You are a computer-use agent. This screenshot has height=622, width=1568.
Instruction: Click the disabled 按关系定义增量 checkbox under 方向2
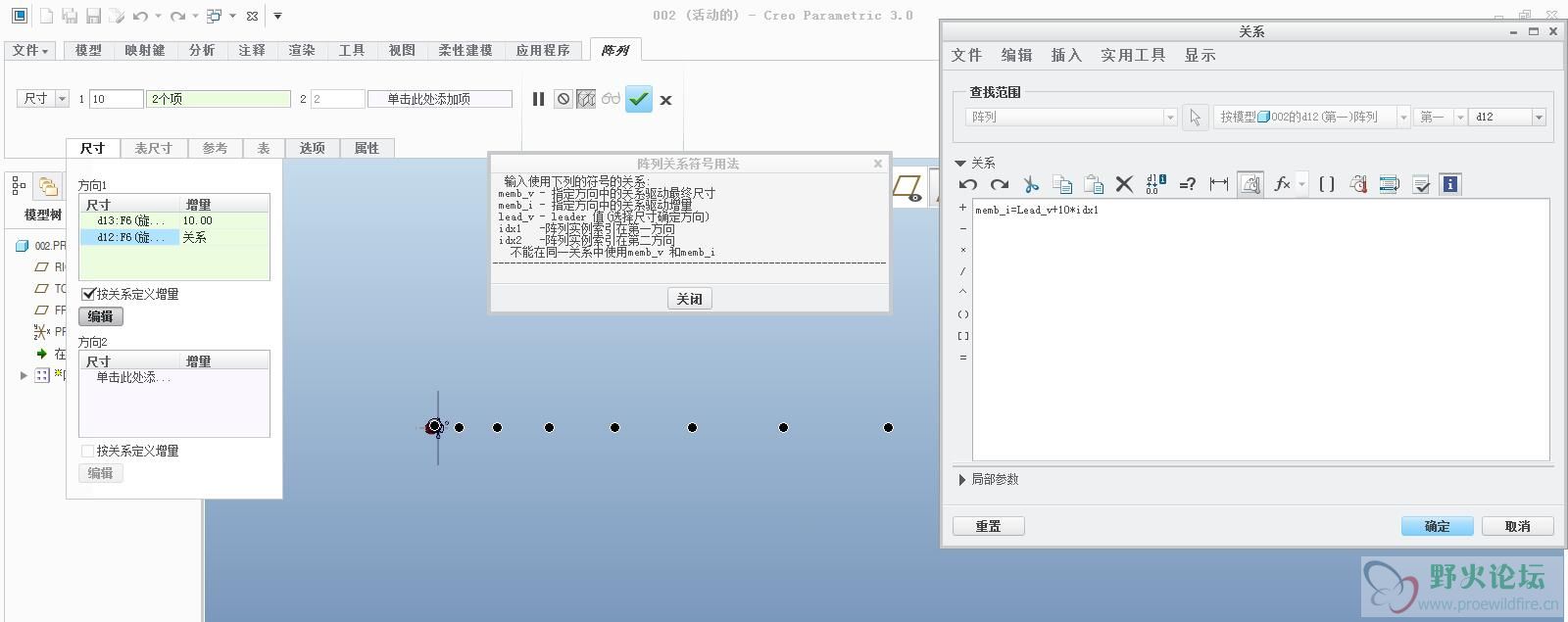pyautogui.click(x=88, y=451)
